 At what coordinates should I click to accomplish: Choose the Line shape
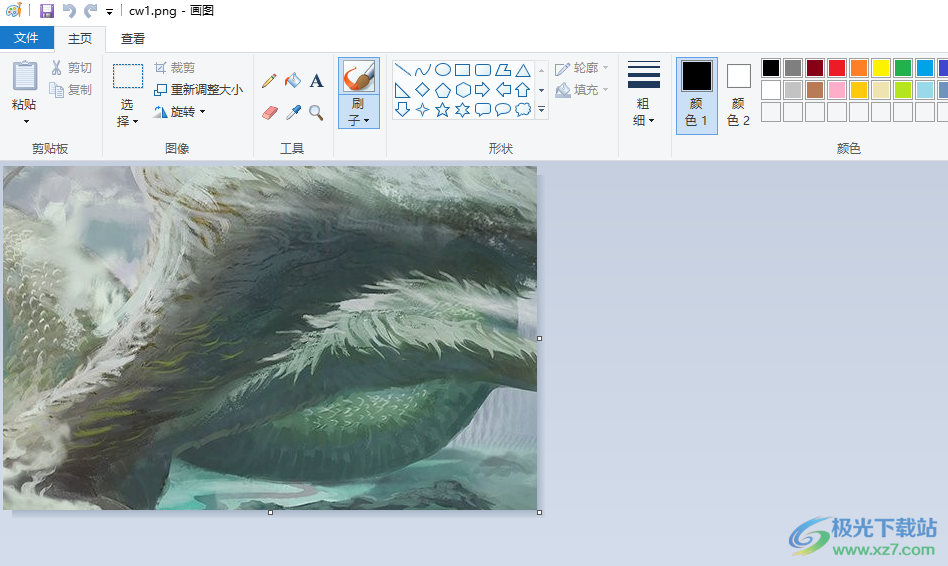coord(403,70)
